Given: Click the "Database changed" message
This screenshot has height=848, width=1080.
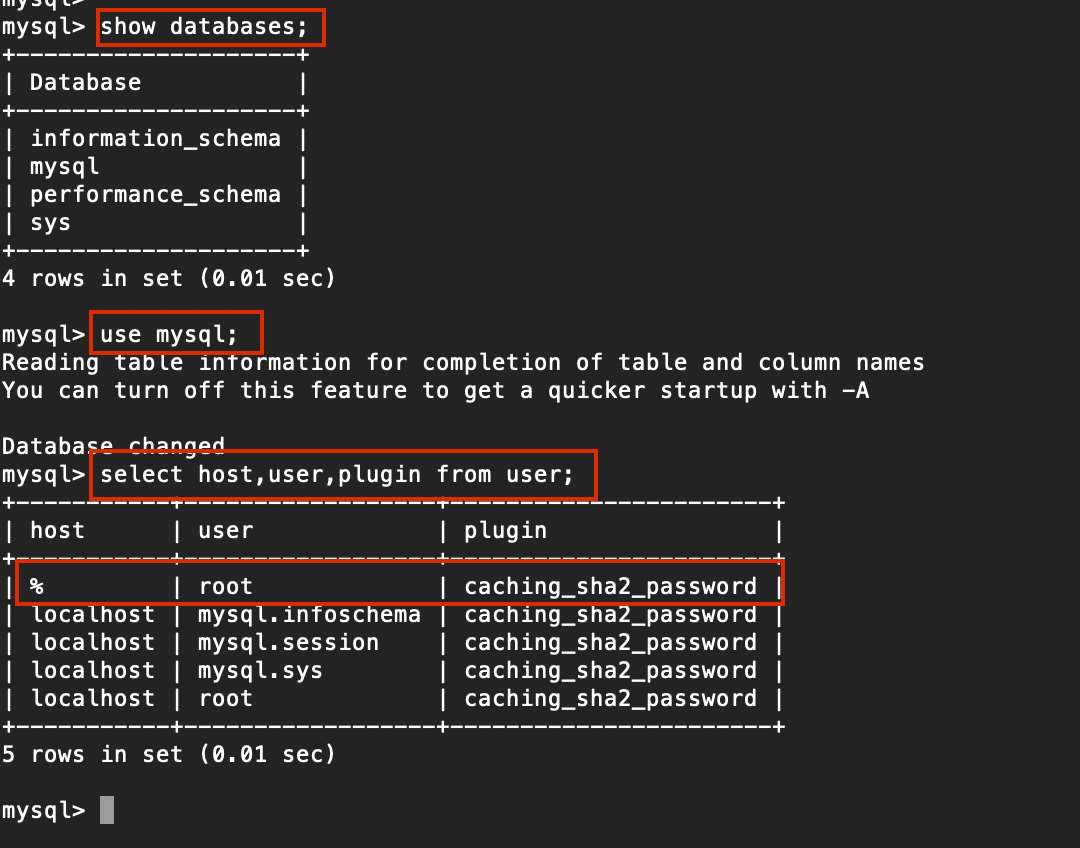Looking at the screenshot, I should [113, 445].
